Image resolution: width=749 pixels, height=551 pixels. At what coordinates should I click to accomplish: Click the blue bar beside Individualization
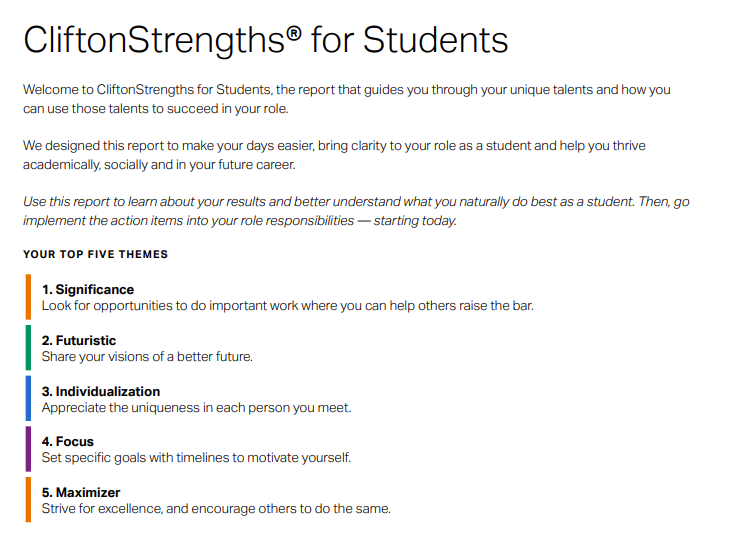(28, 398)
